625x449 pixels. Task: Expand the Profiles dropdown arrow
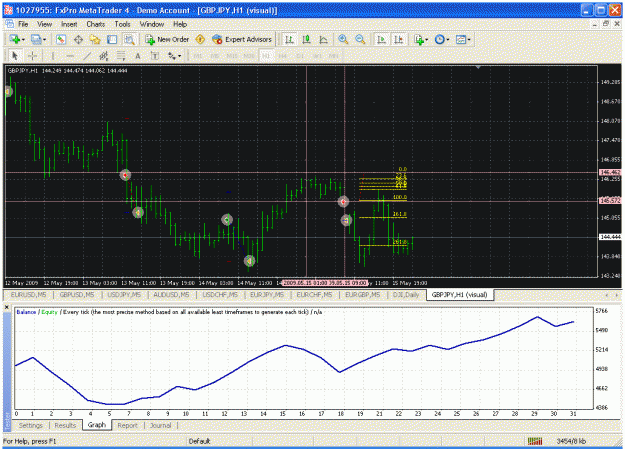coord(44,39)
